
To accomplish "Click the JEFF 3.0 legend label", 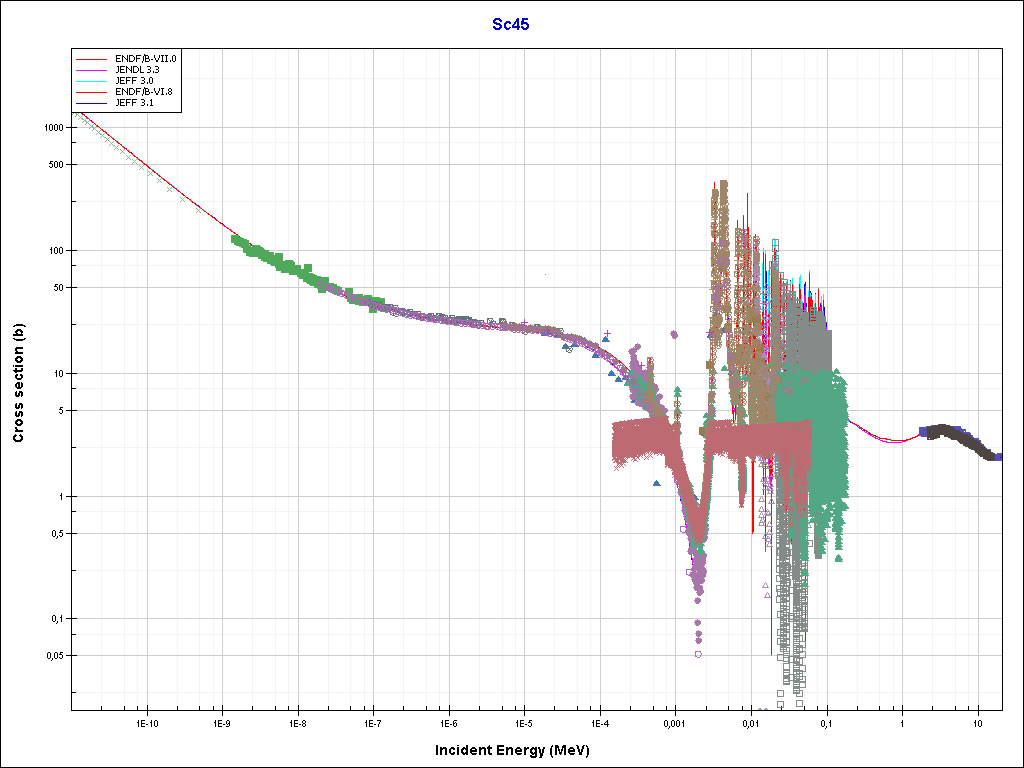I will point(134,81).
